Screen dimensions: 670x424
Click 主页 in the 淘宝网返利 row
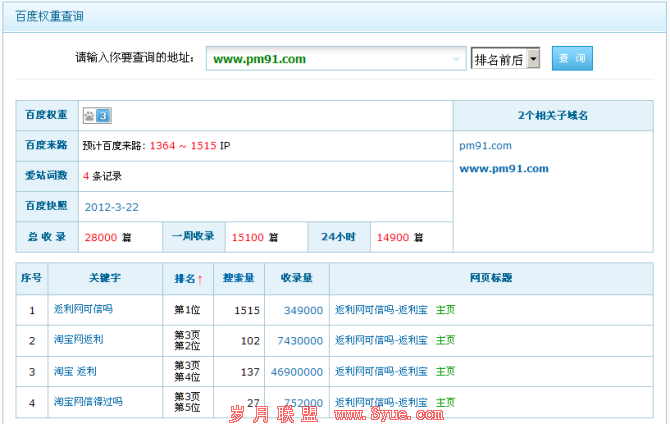(x=445, y=340)
